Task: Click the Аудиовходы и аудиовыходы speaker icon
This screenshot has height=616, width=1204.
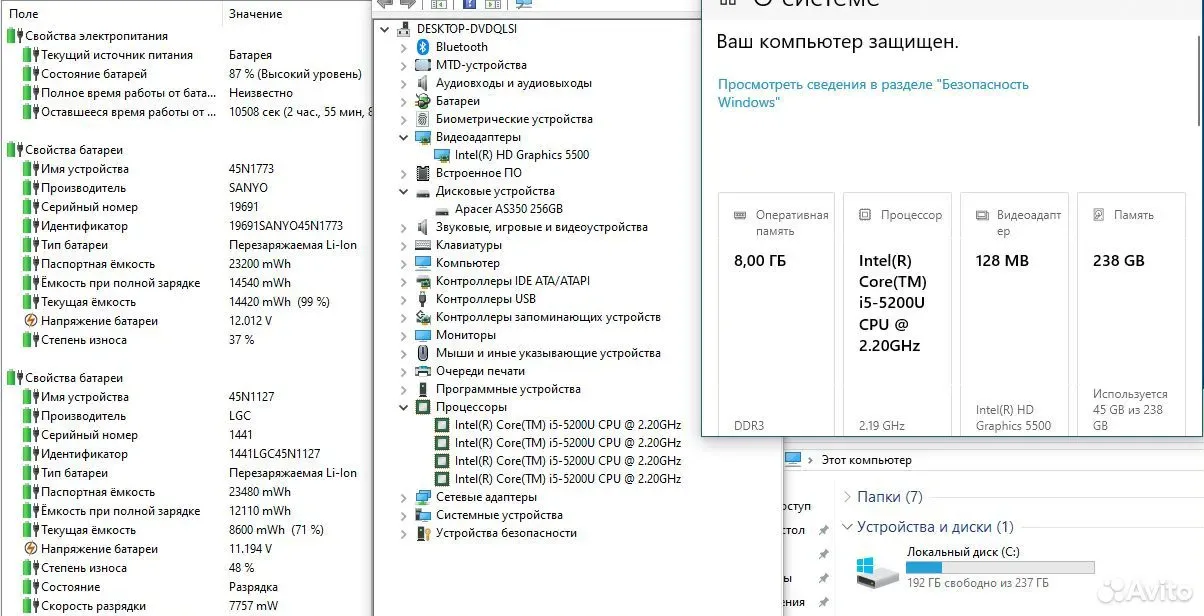Action: click(423, 83)
